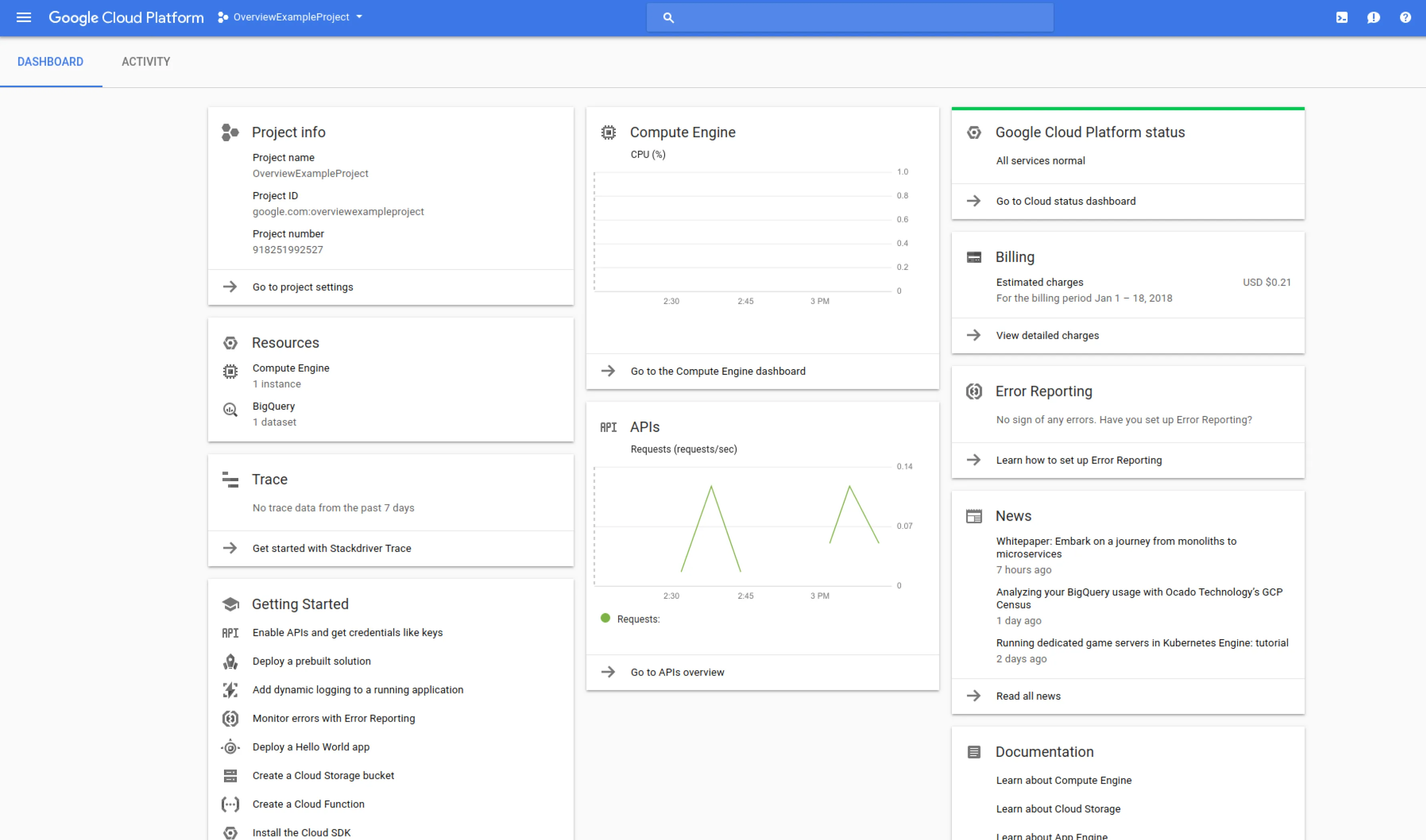Click the Billing credit card icon

974,258
